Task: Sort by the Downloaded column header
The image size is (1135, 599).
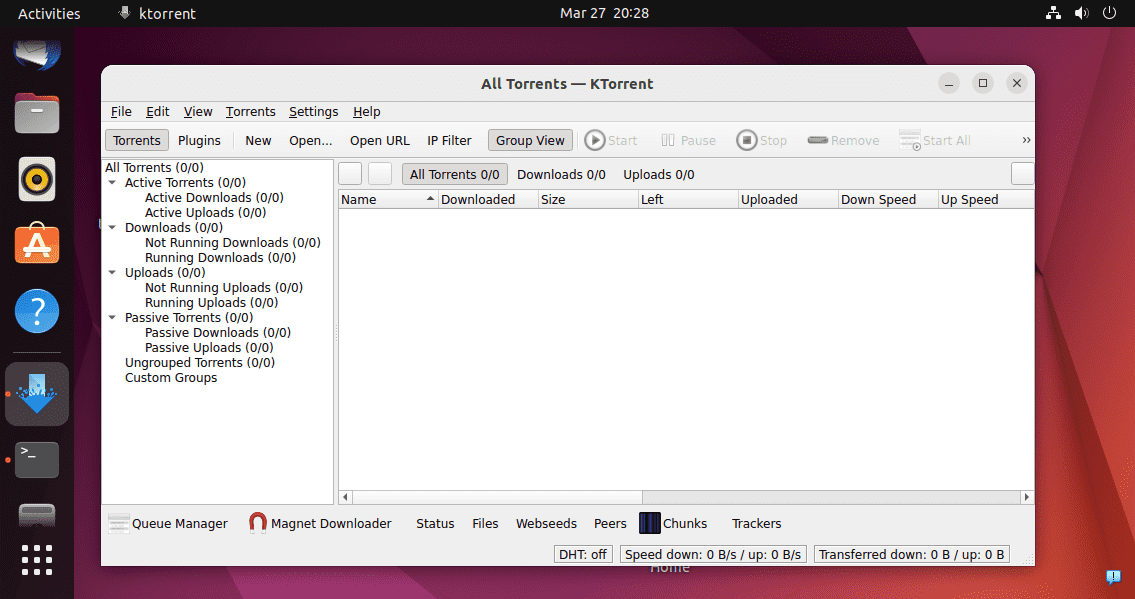Action: point(488,200)
